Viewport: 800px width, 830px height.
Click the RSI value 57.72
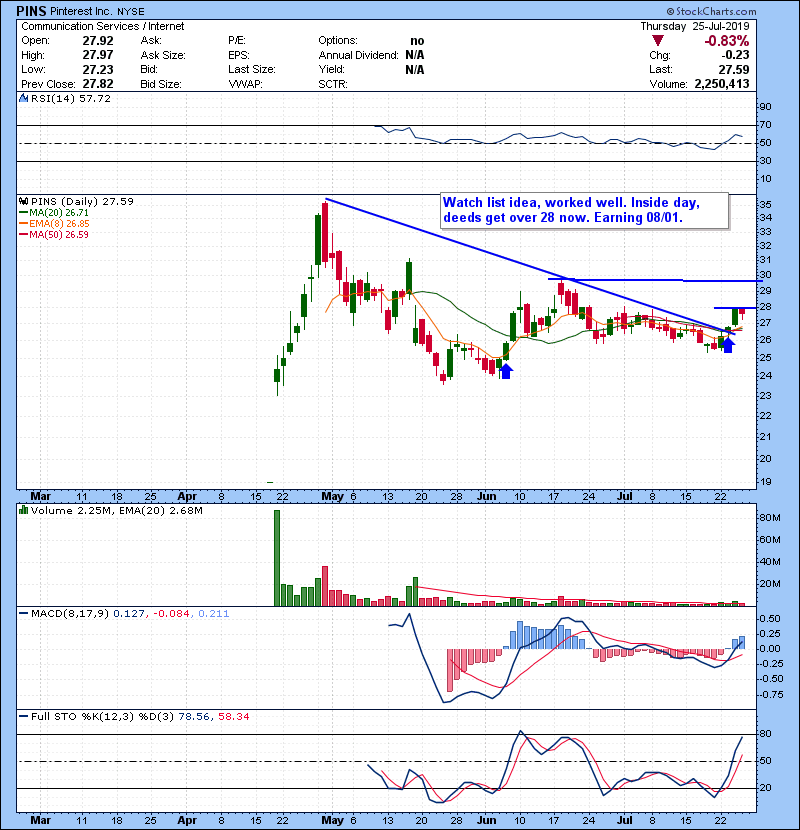94,98
